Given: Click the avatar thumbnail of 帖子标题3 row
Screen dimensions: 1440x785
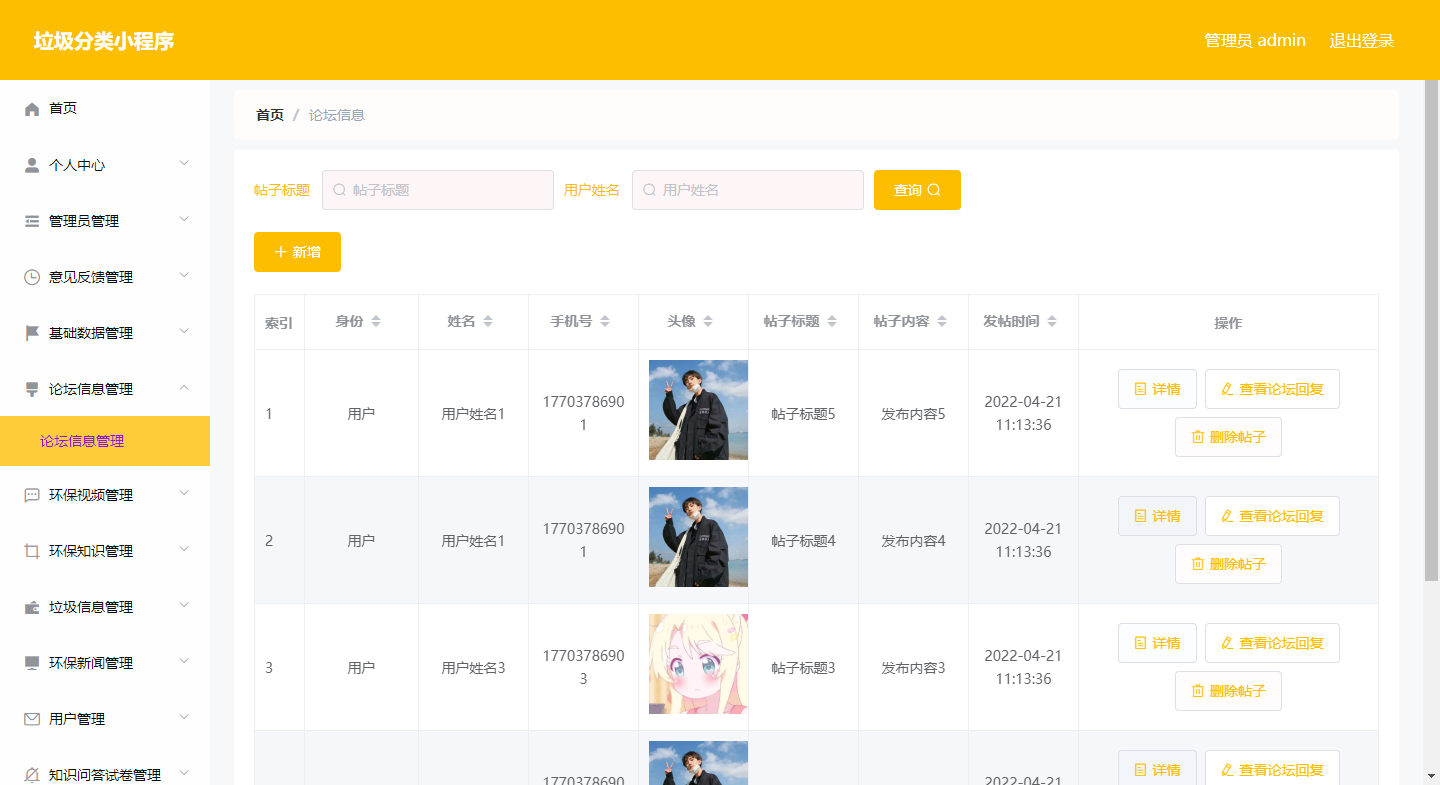Looking at the screenshot, I should (697, 664).
